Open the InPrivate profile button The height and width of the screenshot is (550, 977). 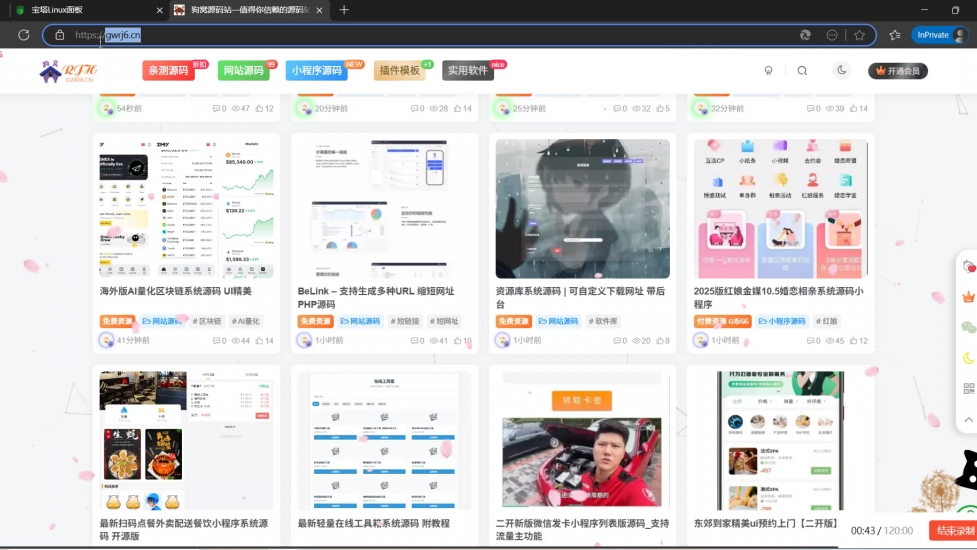click(941, 35)
